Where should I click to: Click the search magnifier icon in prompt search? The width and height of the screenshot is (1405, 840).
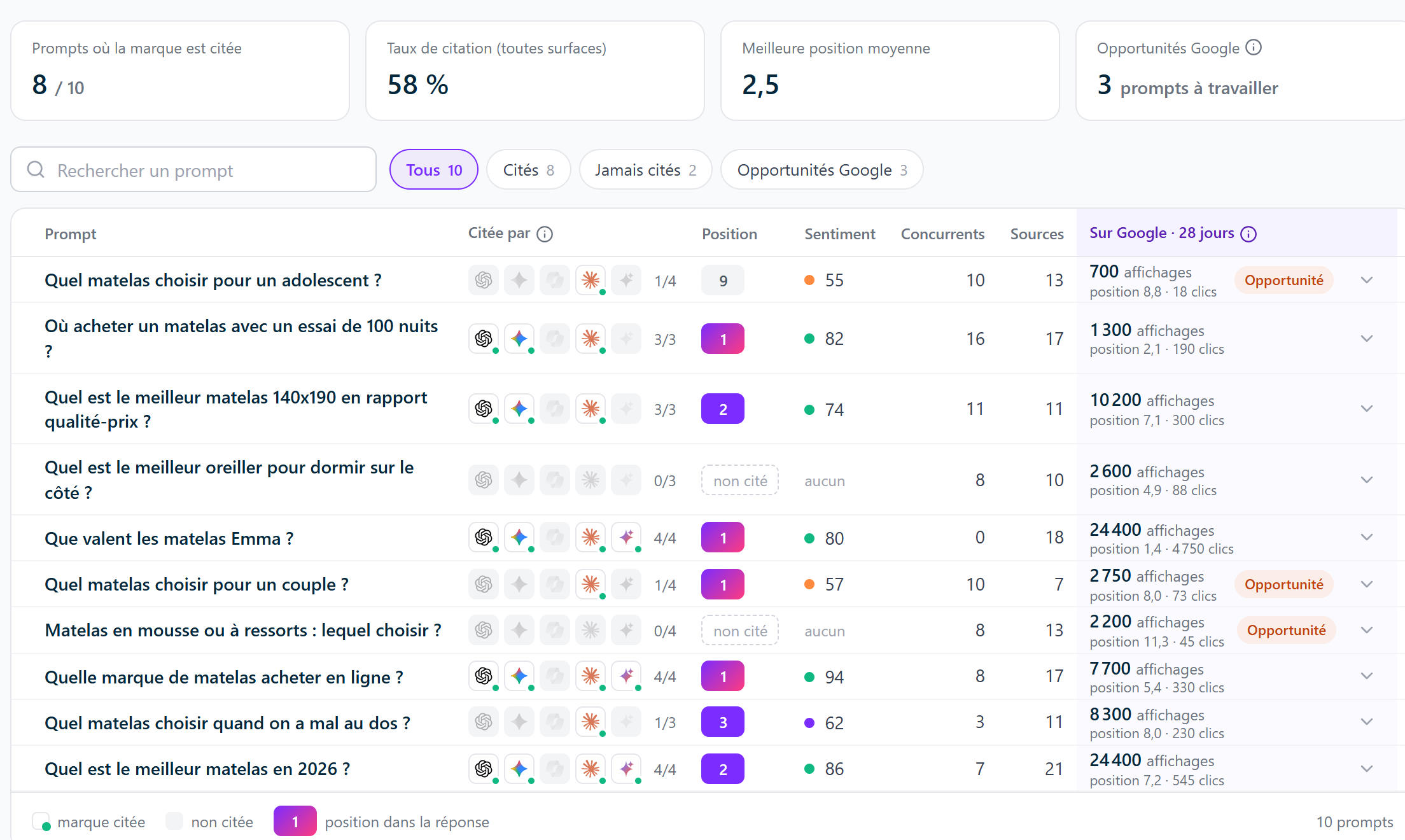pos(36,169)
